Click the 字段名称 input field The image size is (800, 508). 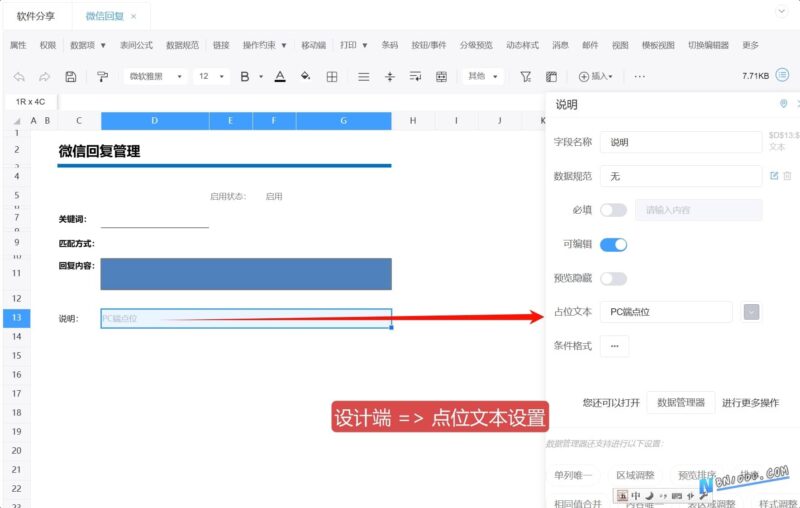(x=681, y=142)
